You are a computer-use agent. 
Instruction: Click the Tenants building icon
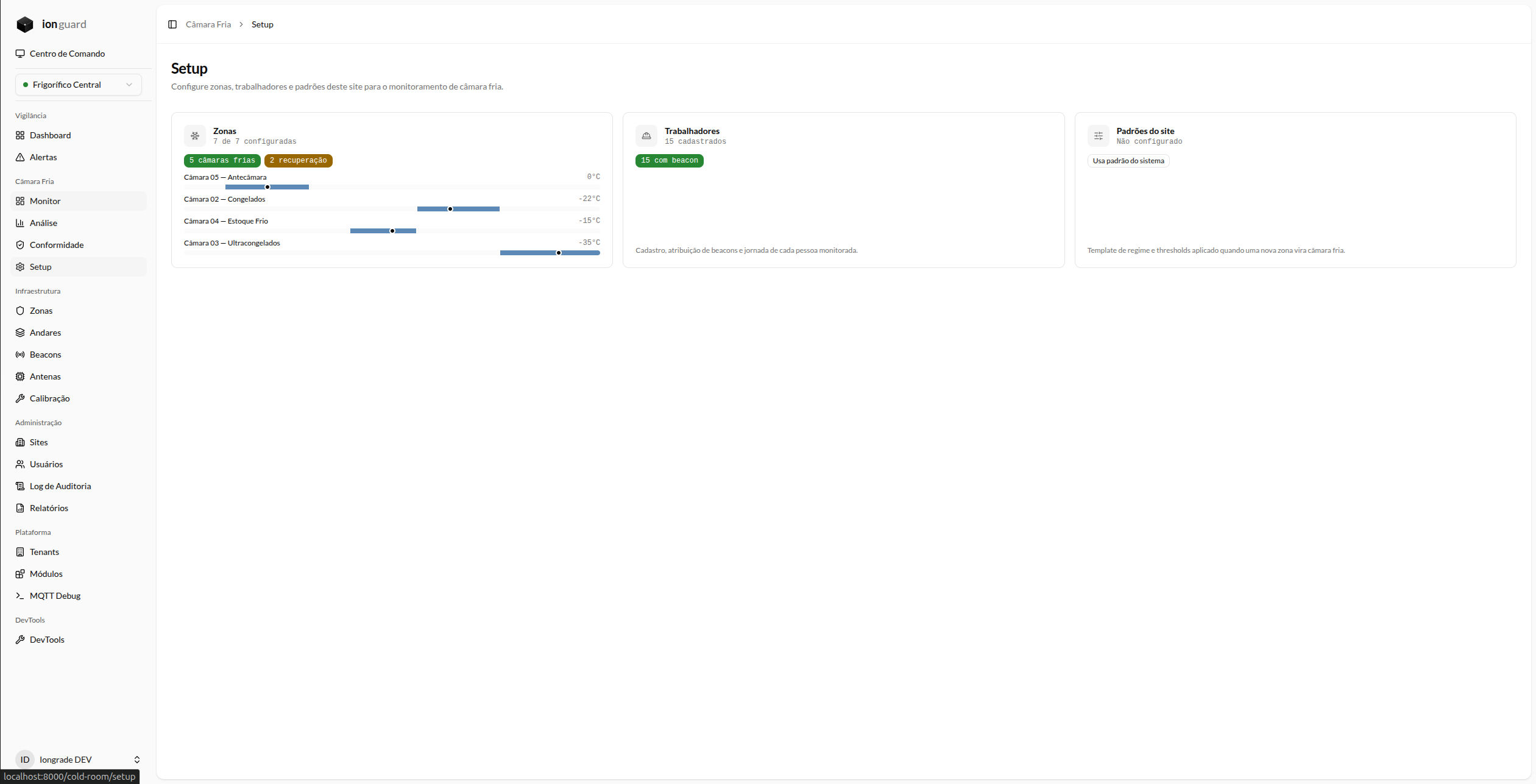pos(20,552)
